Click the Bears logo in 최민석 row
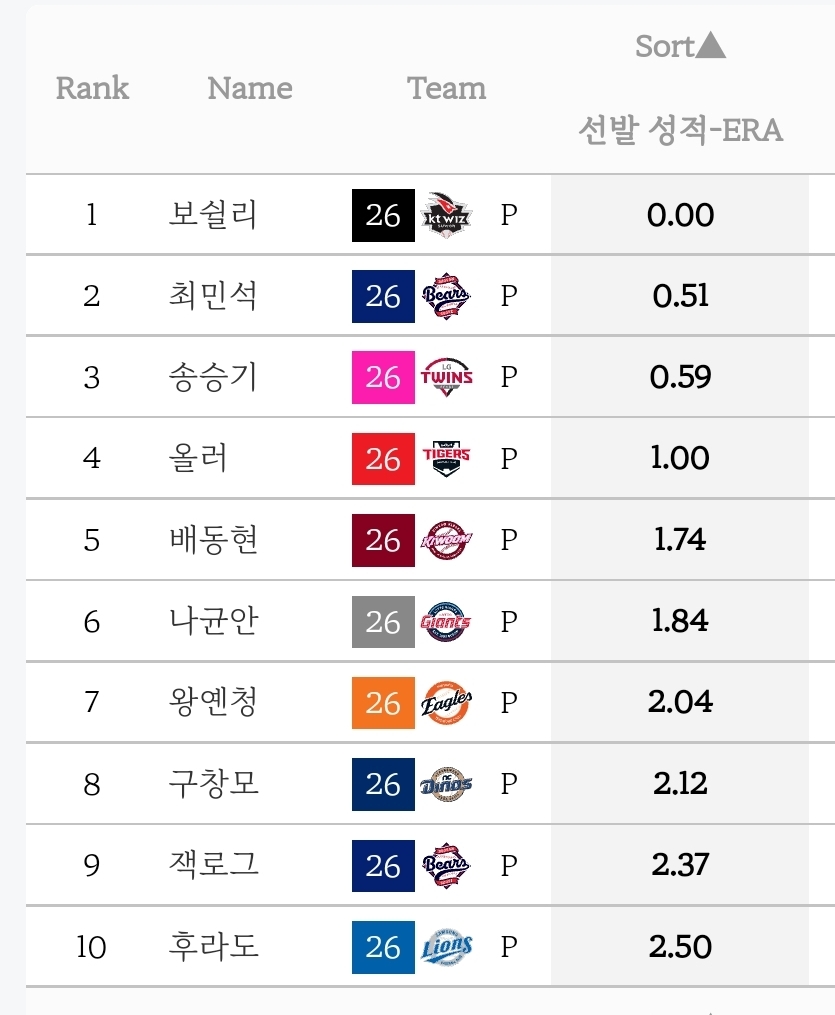Screen dimensions: 835x1015 pos(447,296)
